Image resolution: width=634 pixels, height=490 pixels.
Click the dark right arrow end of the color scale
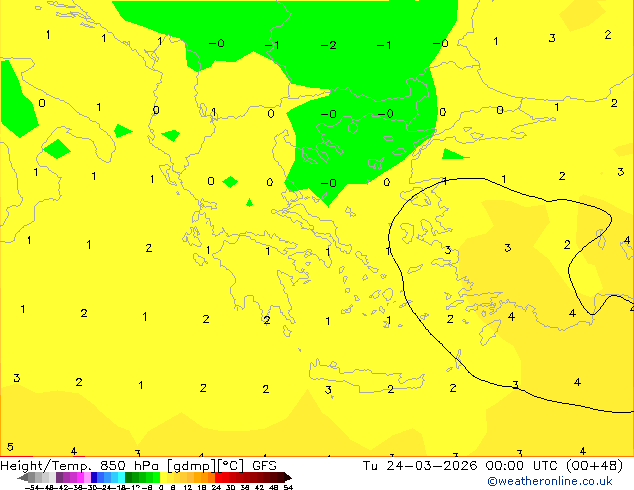[x=288, y=478]
